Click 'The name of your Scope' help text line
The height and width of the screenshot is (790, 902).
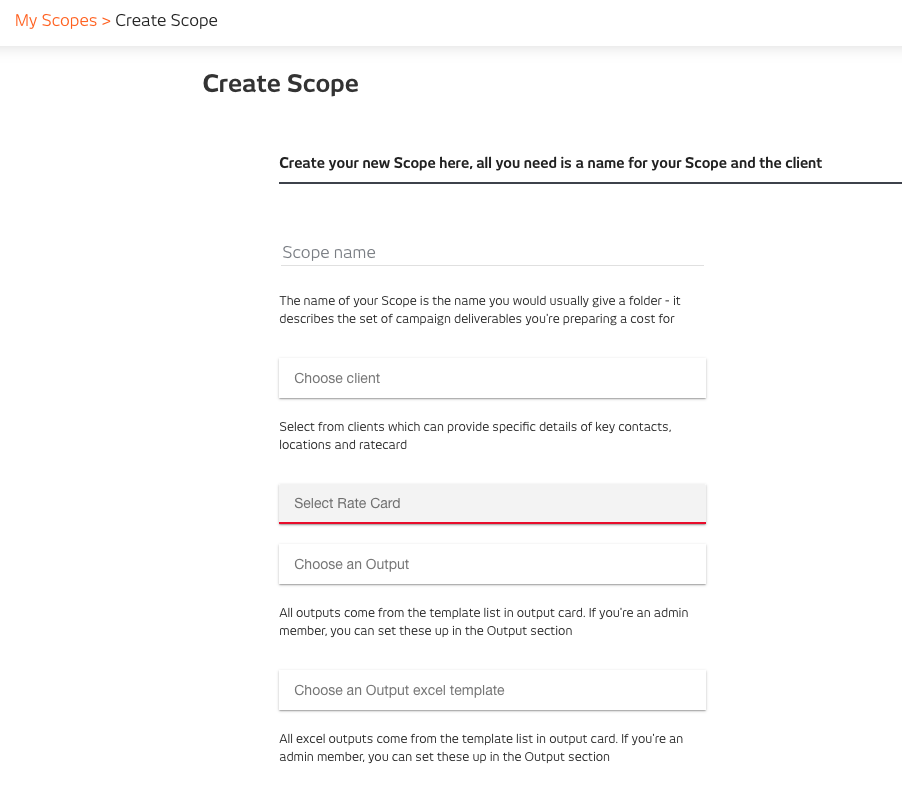coord(480,301)
